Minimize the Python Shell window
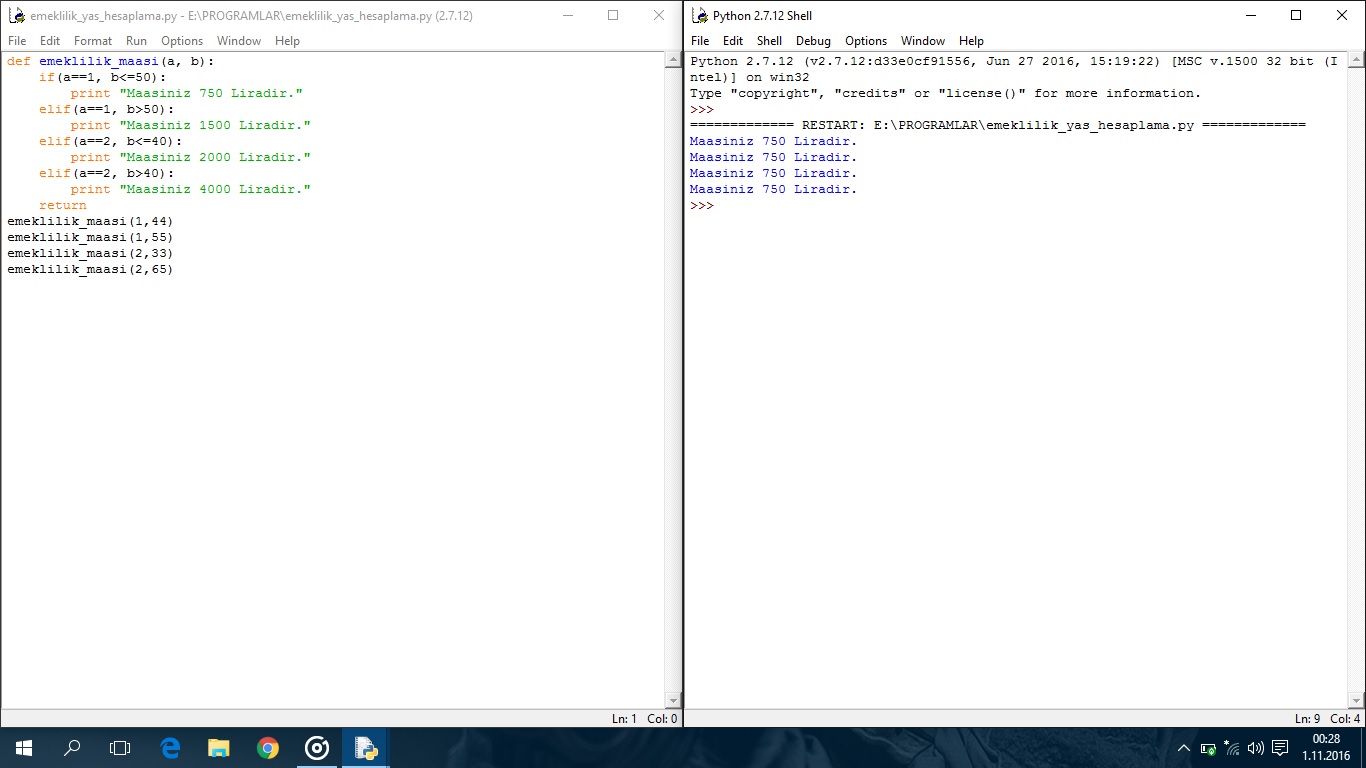This screenshot has height=768, width=1366. tap(1250, 16)
